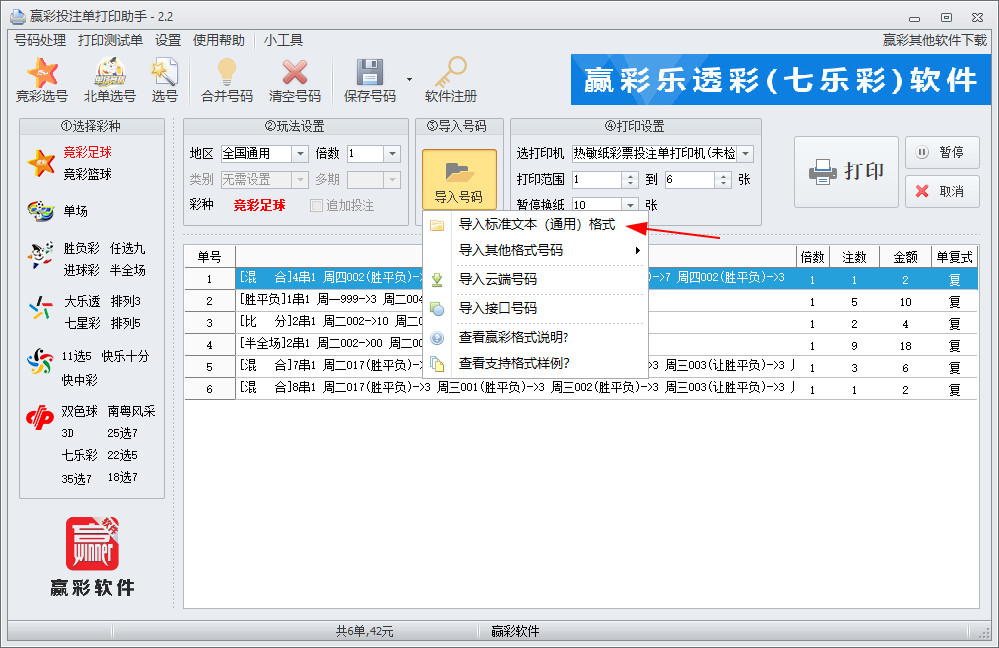Click the 金额 column header
This screenshot has height=648, width=999.
coord(905,257)
